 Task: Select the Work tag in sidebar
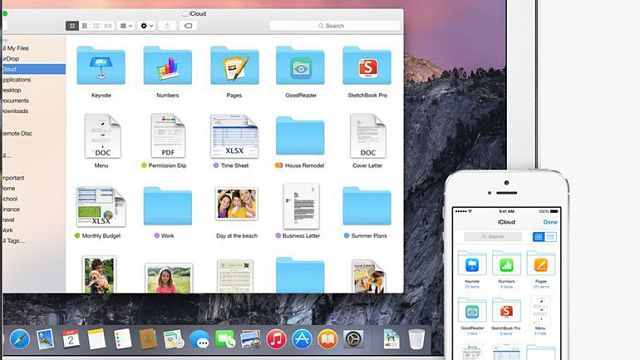tap(8, 230)
